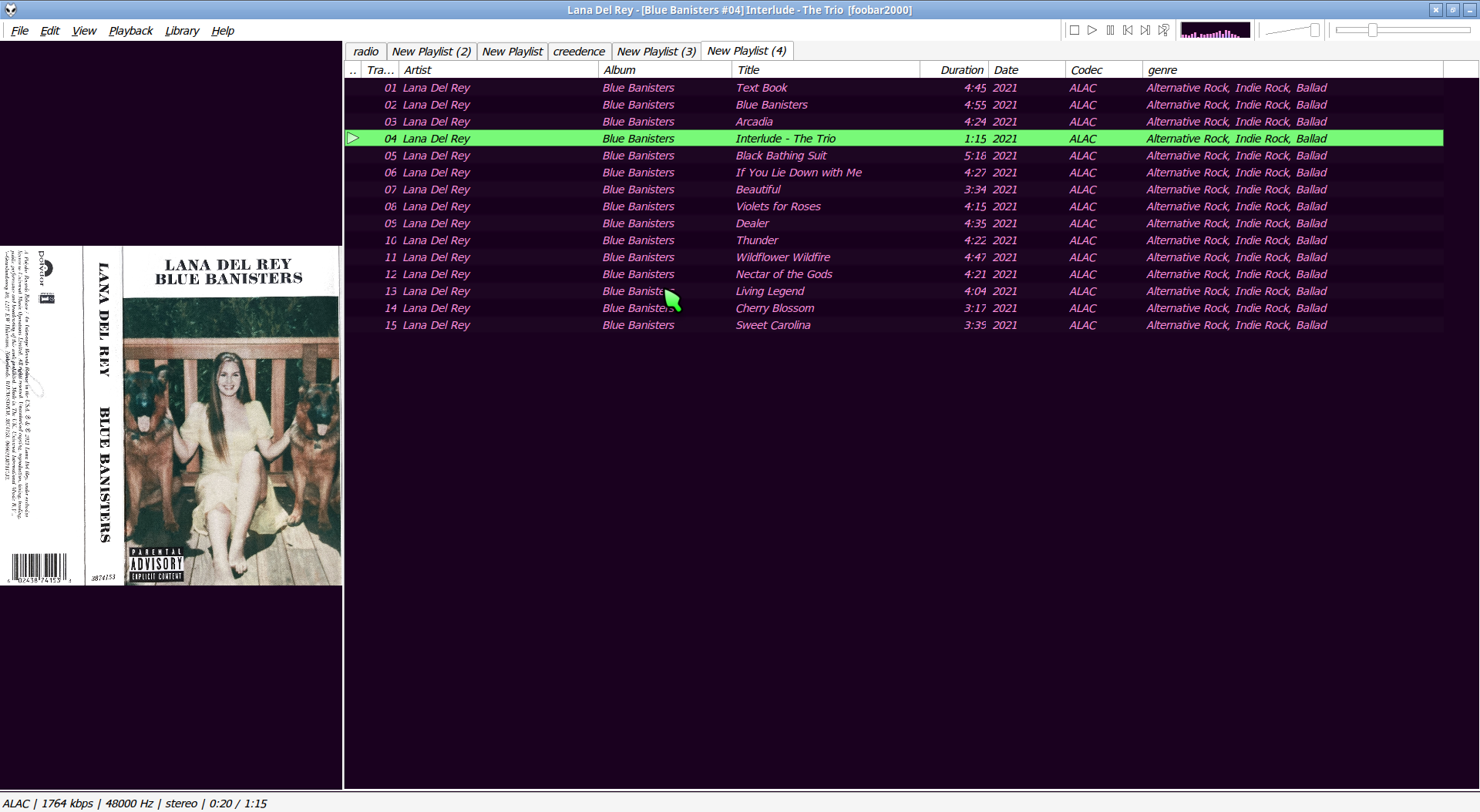This screenshot has width=1480, height=812.
Task: Sort by the Duration column header
Action: point(954,70)
